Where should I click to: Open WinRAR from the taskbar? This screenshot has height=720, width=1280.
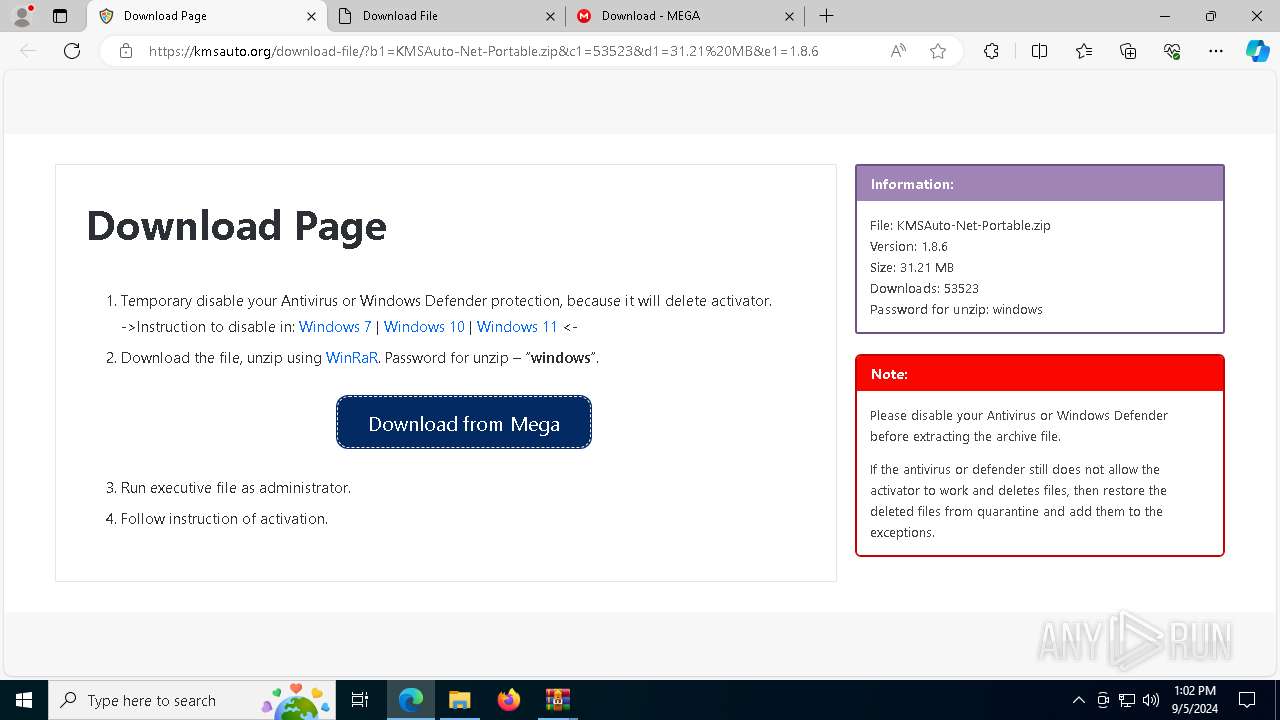557,700
